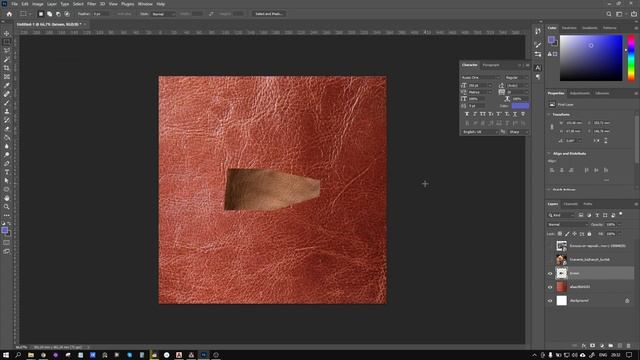Switch to the Adjustments tab

pyautogui.click(x=580, y=93)
